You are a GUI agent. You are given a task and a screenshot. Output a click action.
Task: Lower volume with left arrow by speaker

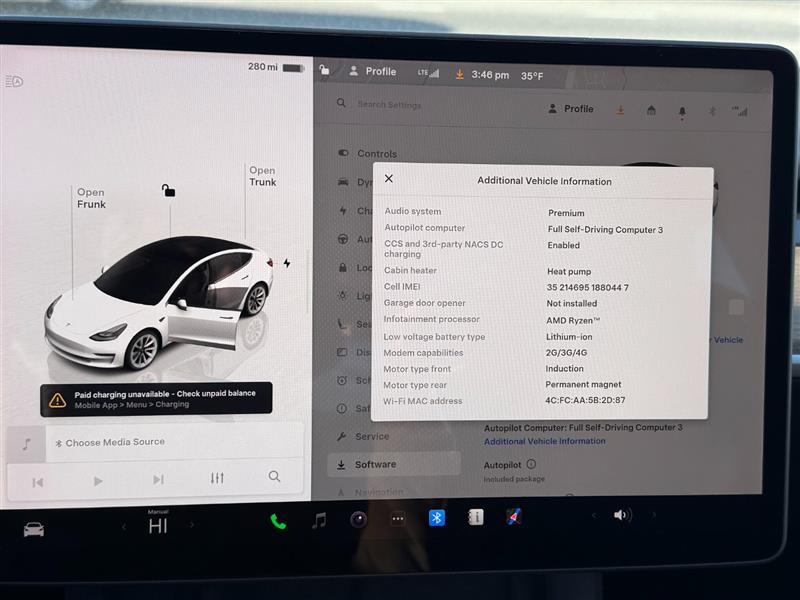(x=594, y=516)
